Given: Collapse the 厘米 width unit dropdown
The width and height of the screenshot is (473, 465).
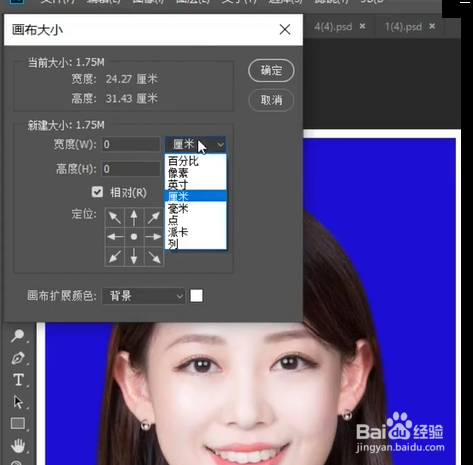Looking at the screenshot, I should coord(196,145).
